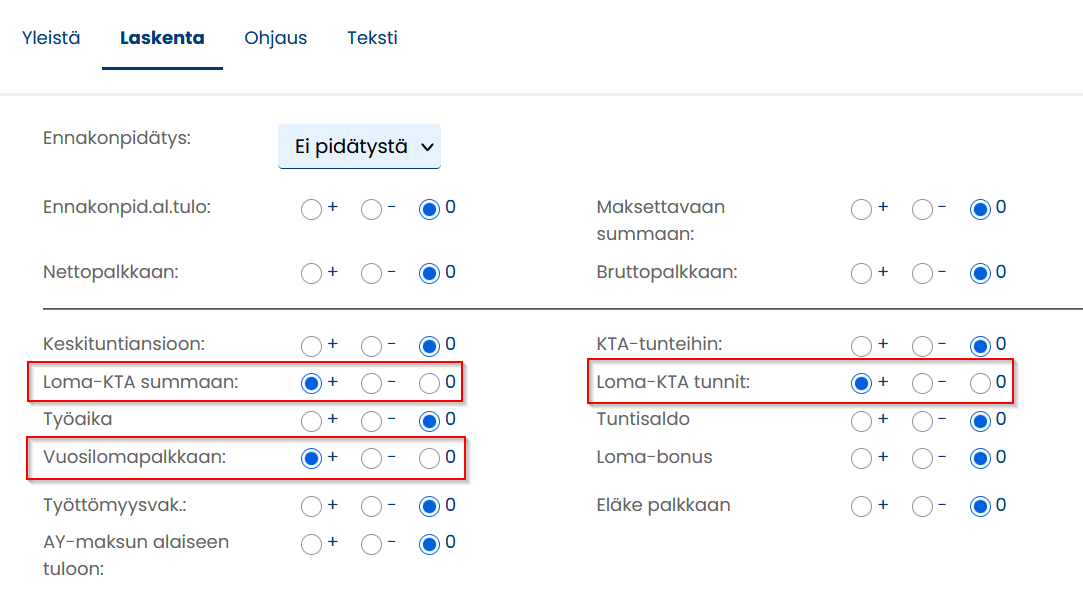Switch to the Ohjaus tab
Screen dimensions: 1083x593
click(x=275, y=37)
